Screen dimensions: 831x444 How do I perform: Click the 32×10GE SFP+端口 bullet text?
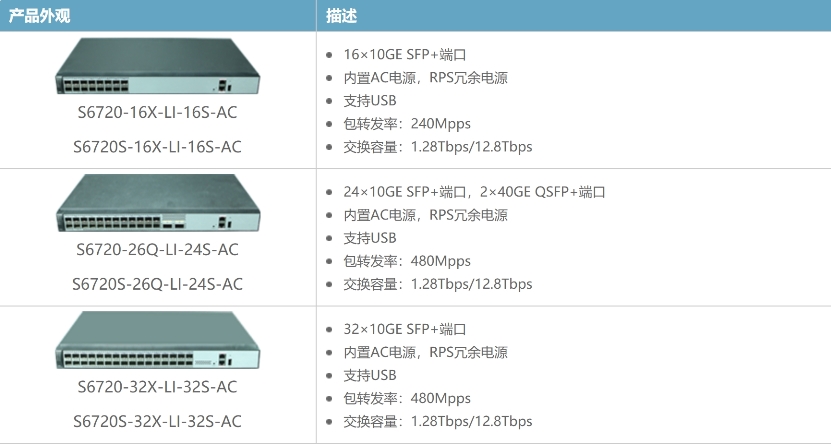point(405,329)
